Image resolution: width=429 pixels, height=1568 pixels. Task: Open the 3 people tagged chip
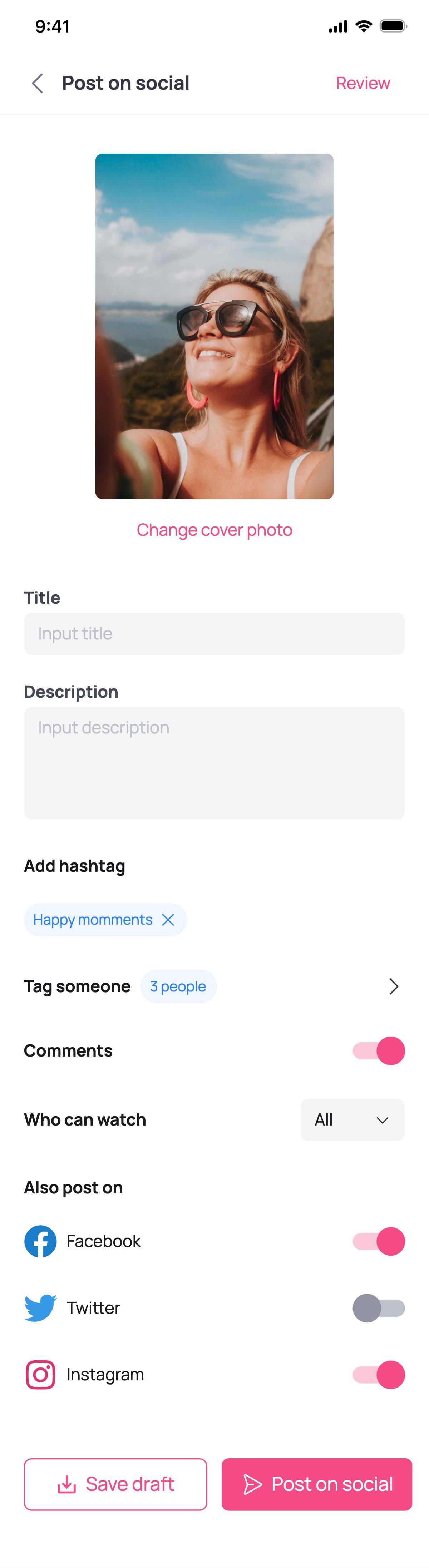[x=178, y=986]
